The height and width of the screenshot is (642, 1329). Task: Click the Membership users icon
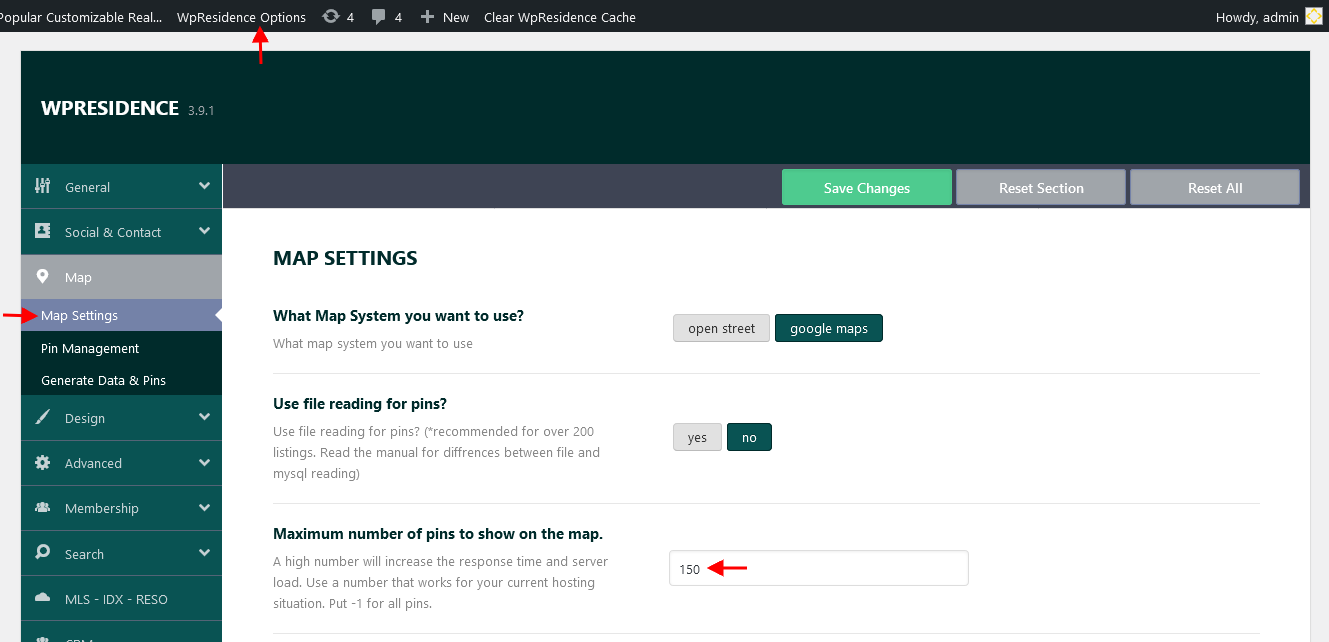point(42,508)
